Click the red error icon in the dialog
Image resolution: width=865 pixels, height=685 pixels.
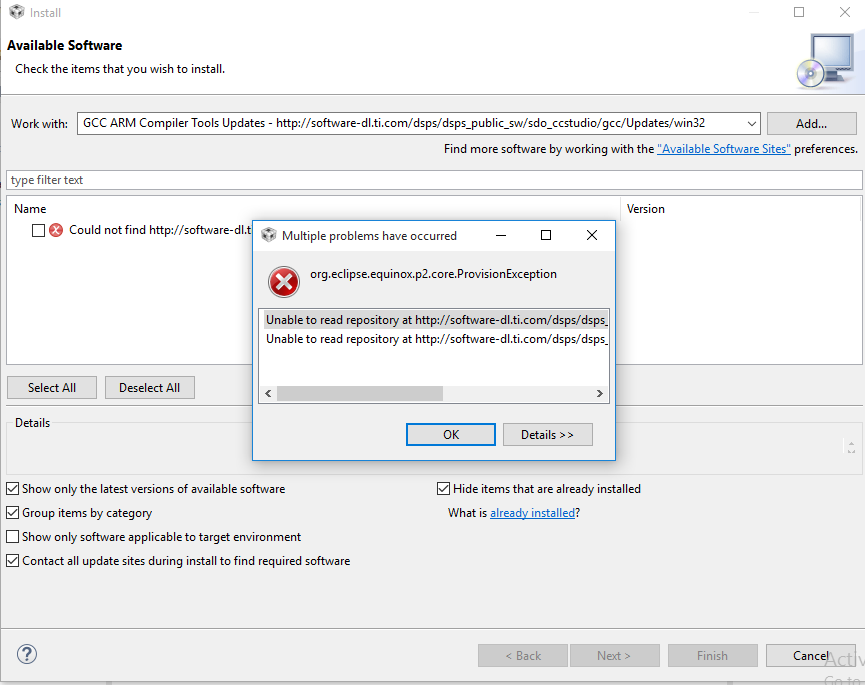click(x=285, y=282)
